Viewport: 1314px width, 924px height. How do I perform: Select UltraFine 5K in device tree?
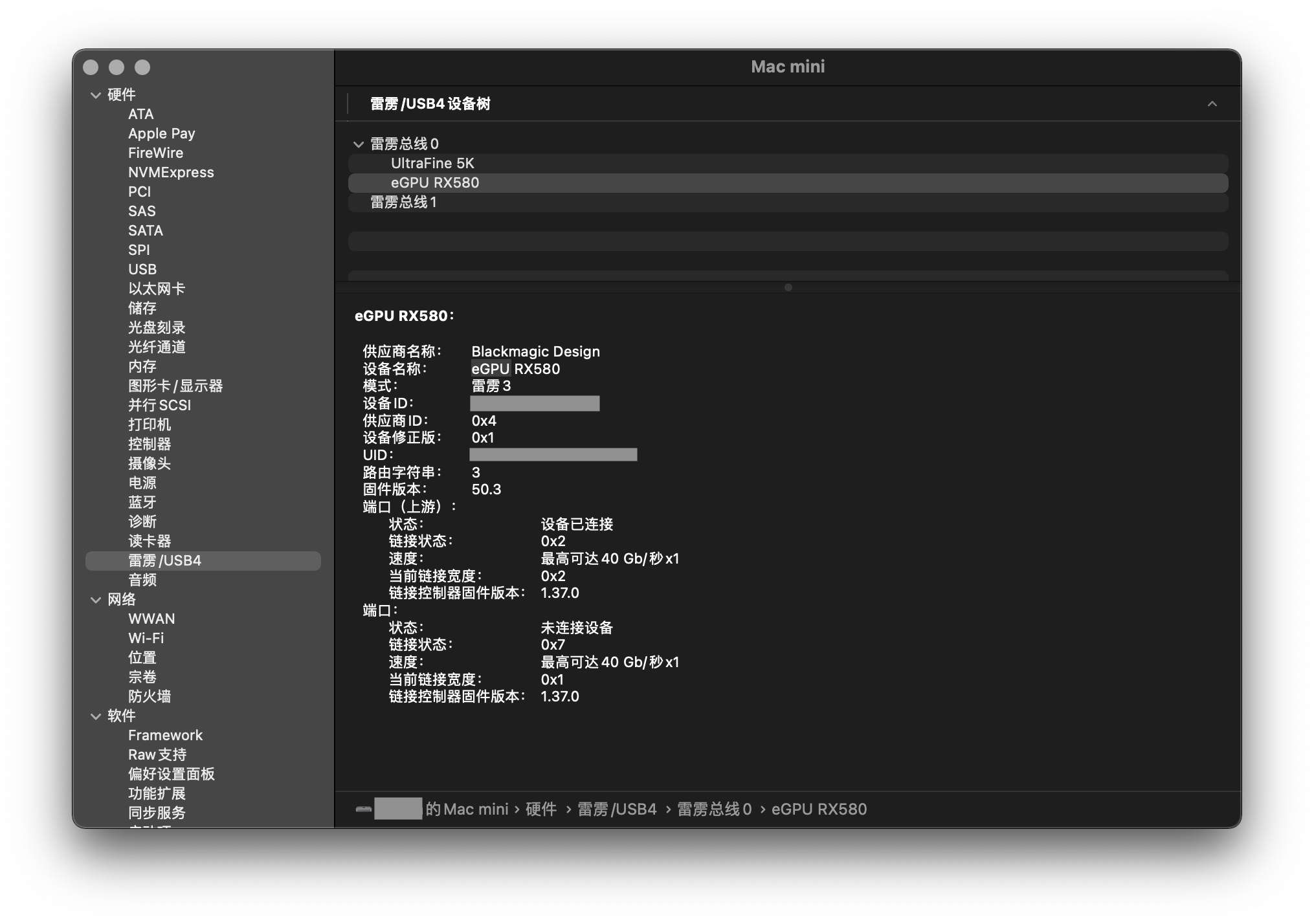coord(432,164)
